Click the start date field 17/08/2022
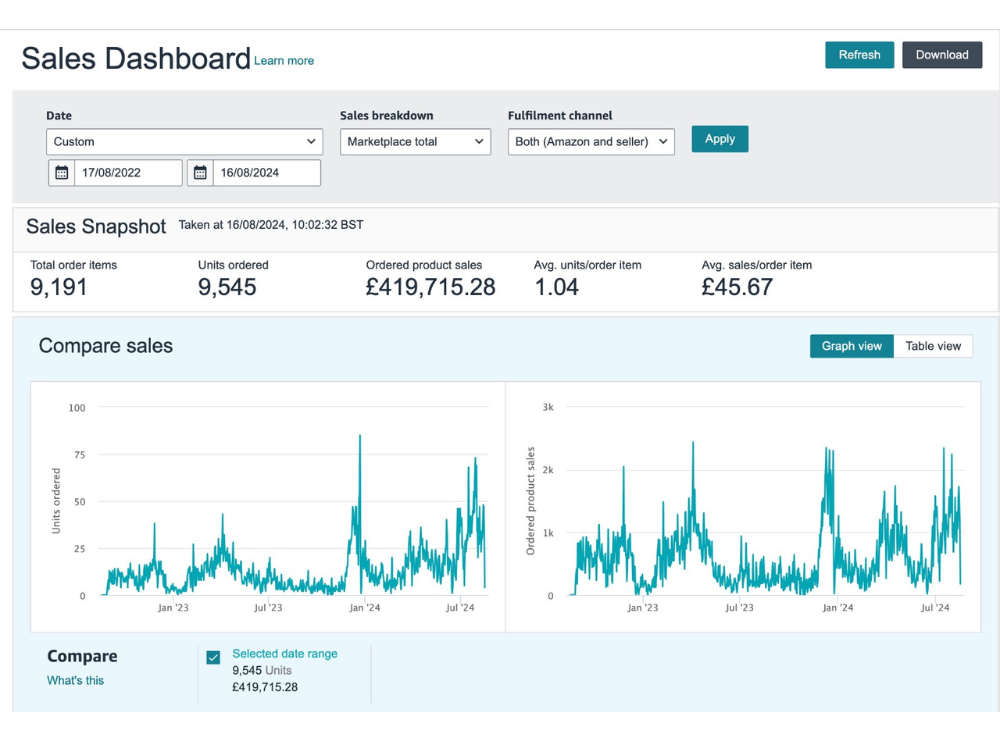Screen dimensions: 1000x750 tap(126, 173)
